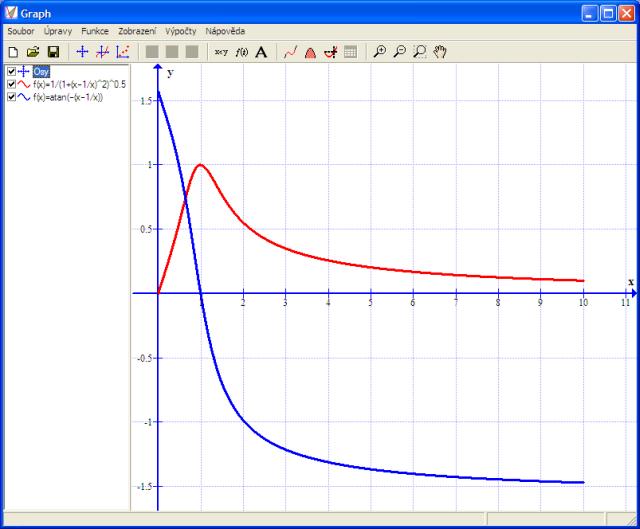Viewport: 640px width, 529px height.
Task: Select the Zoom in magnifier icon
Action: 379,51
